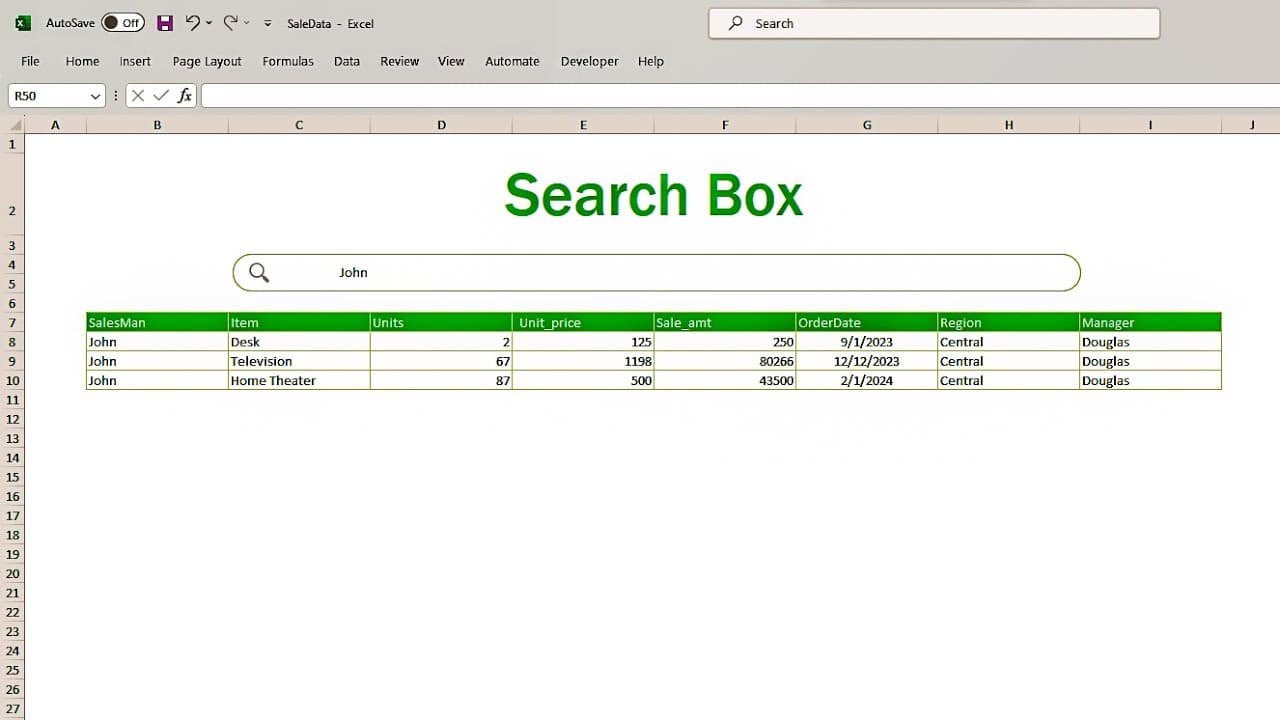The width and height of the screenshot is (1280, 720).
Task: Click the 80266 sale amount cell
Action: coord(725,361)
